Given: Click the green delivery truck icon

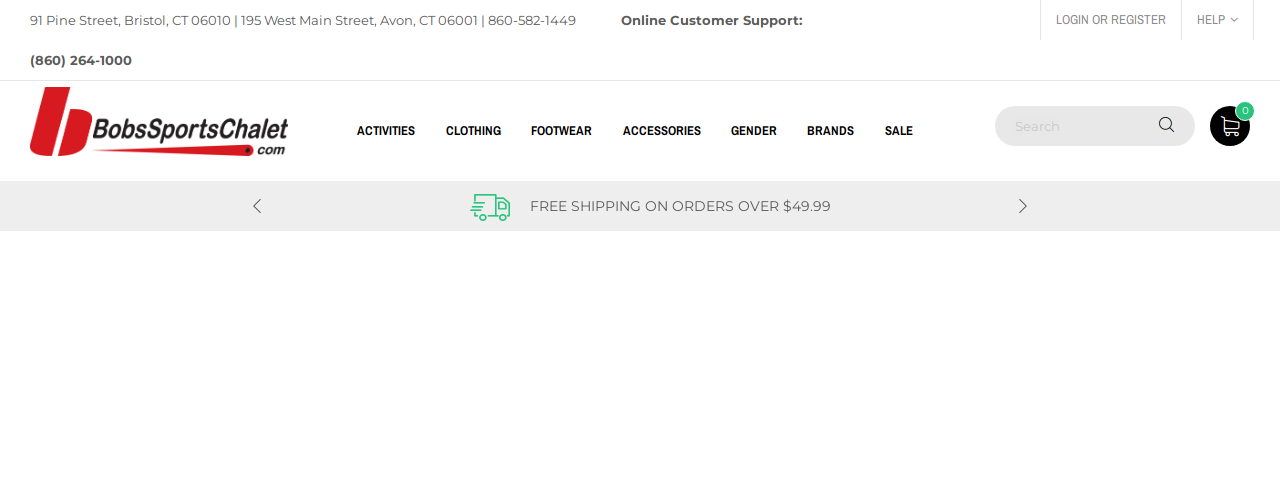Looking at the screenshot, I should pyautogui.click(x=490, y=207).
